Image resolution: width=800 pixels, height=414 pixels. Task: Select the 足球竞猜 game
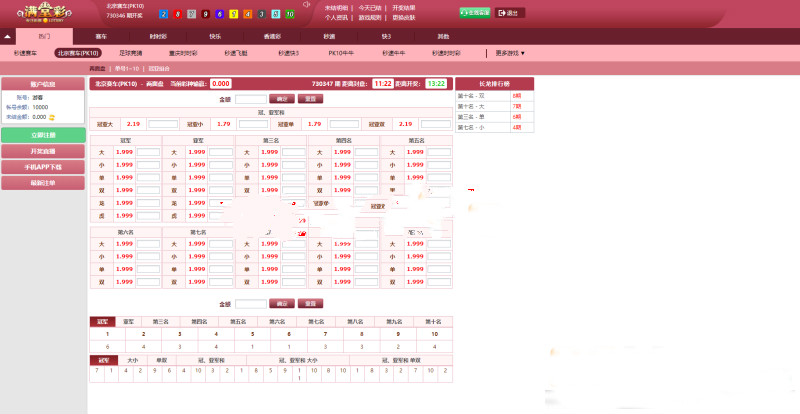131,53
